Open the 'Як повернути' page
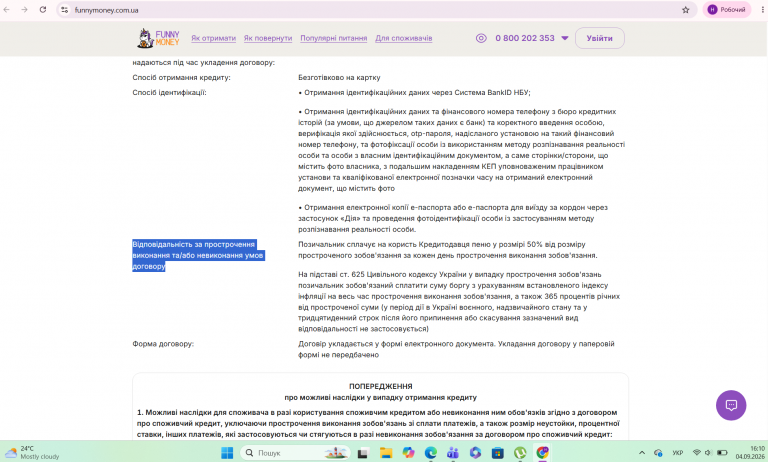 tap(268, 38)
